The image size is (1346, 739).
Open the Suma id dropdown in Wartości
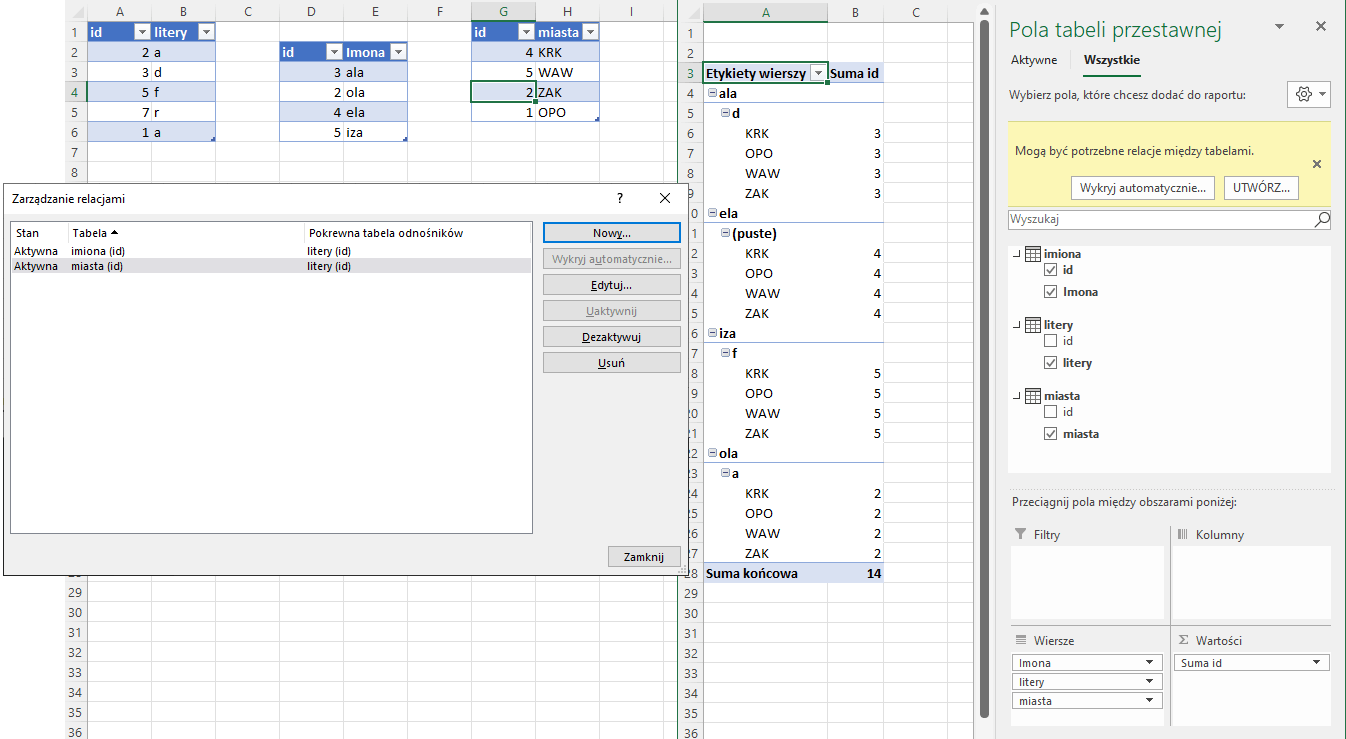pos(1318,663)
